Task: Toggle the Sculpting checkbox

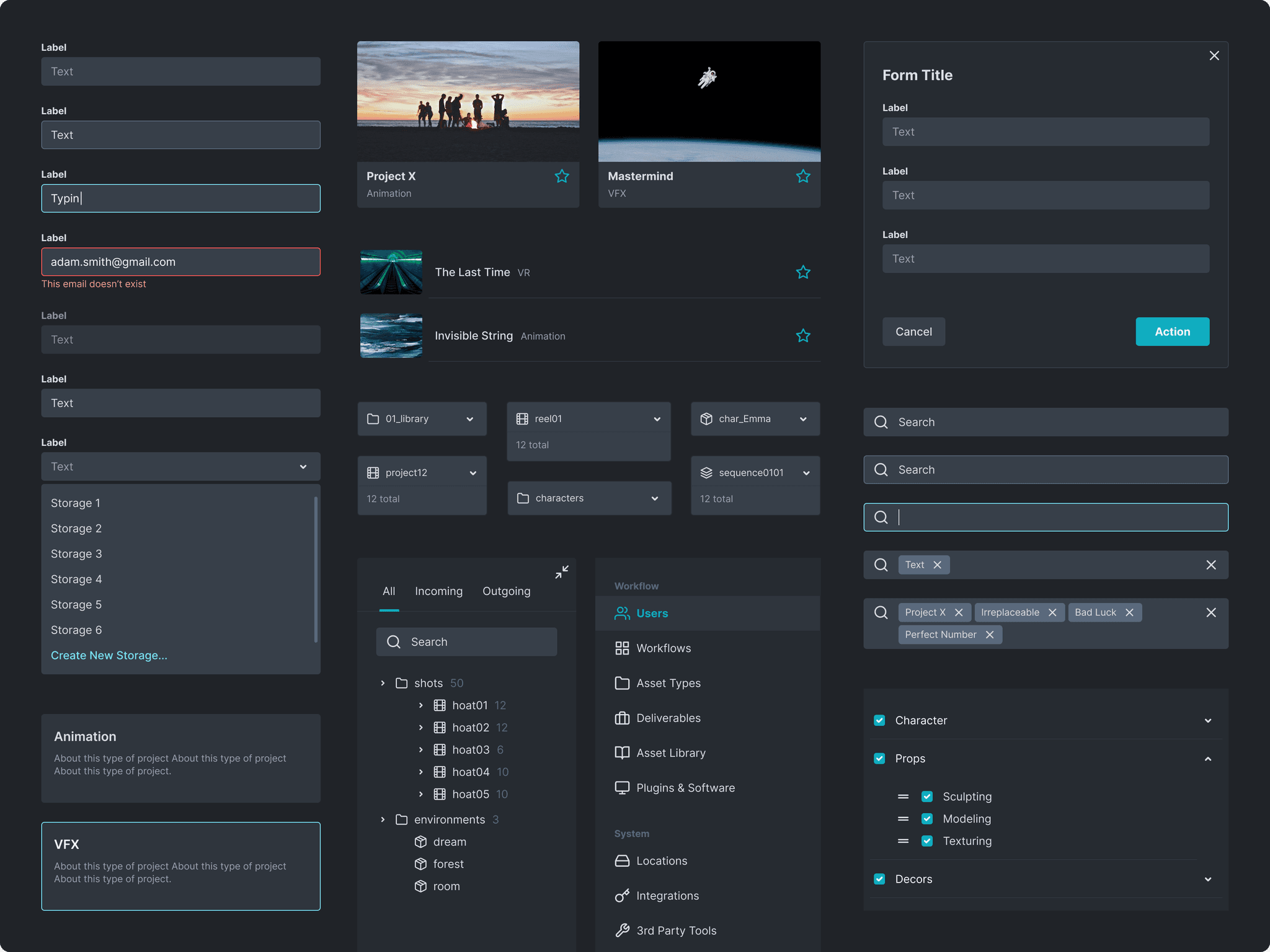Action: [x=927, y=796]
